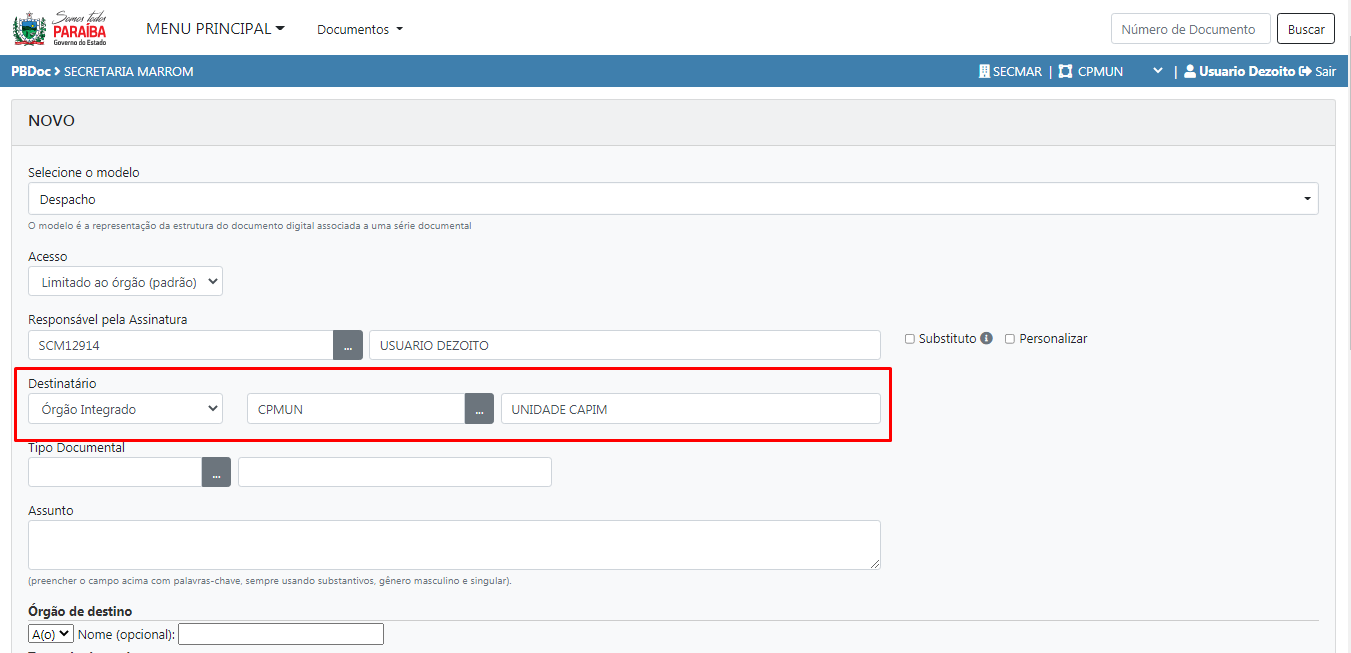Open search button beside Destinatário CPMUN field
This screenshot has width=1351, height=653.
[x=479, y=409]
